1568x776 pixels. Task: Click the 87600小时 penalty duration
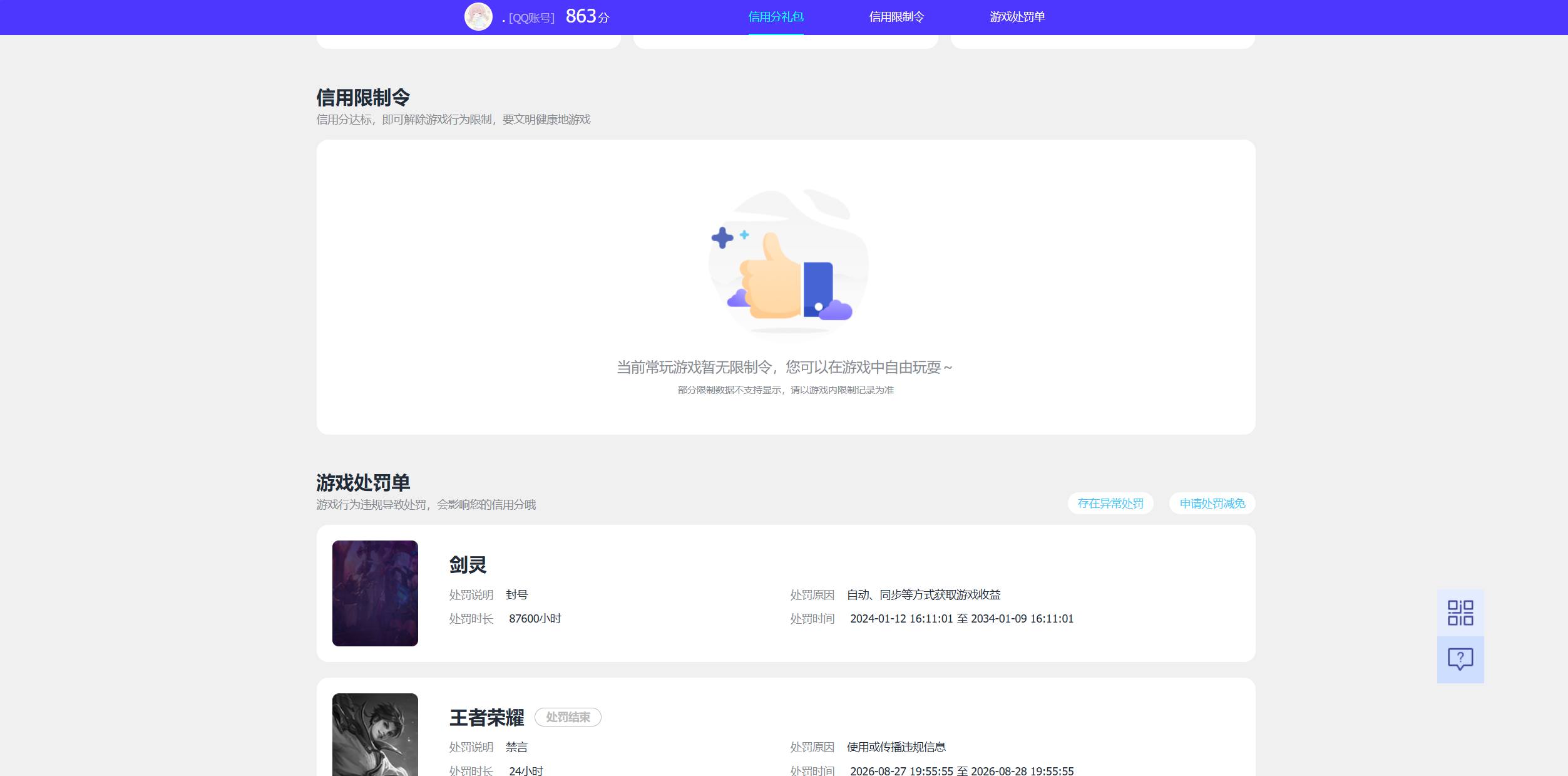tap(535, 619)
